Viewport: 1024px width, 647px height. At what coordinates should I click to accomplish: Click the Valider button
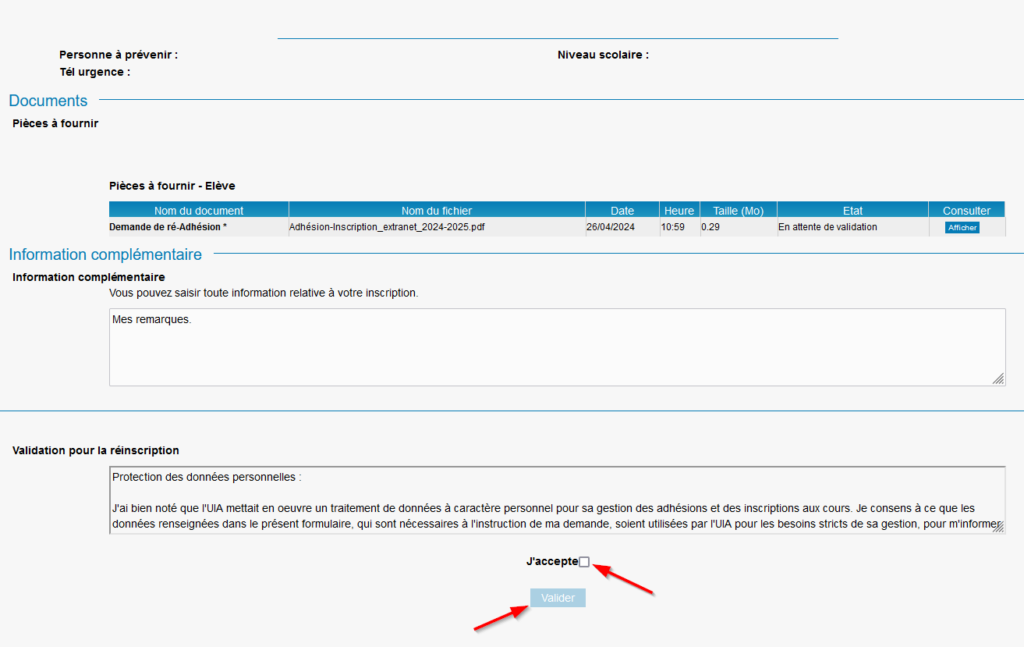coord(558,598)
